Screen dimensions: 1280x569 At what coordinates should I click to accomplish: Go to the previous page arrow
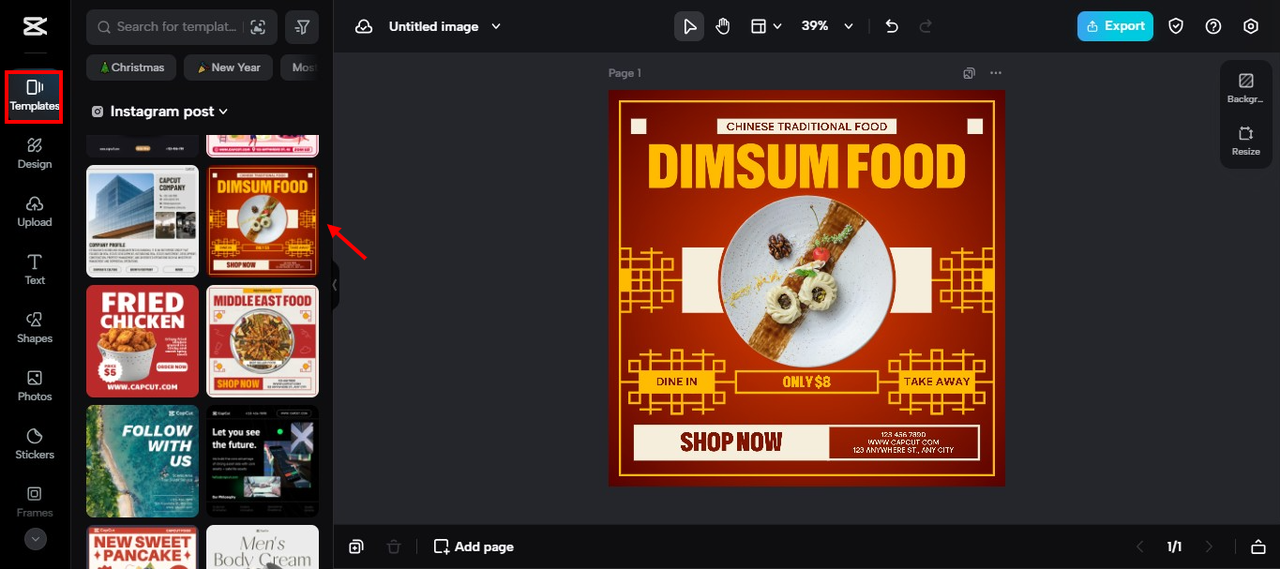pos(1139,547)
